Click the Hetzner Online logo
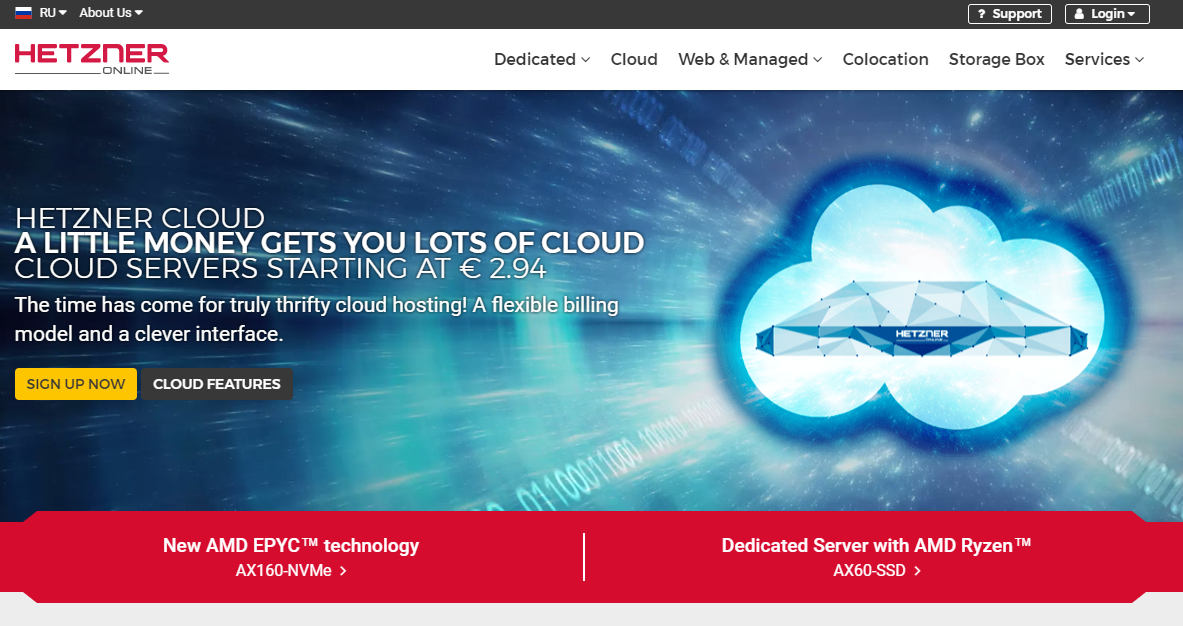 click(x=91, y=59)
